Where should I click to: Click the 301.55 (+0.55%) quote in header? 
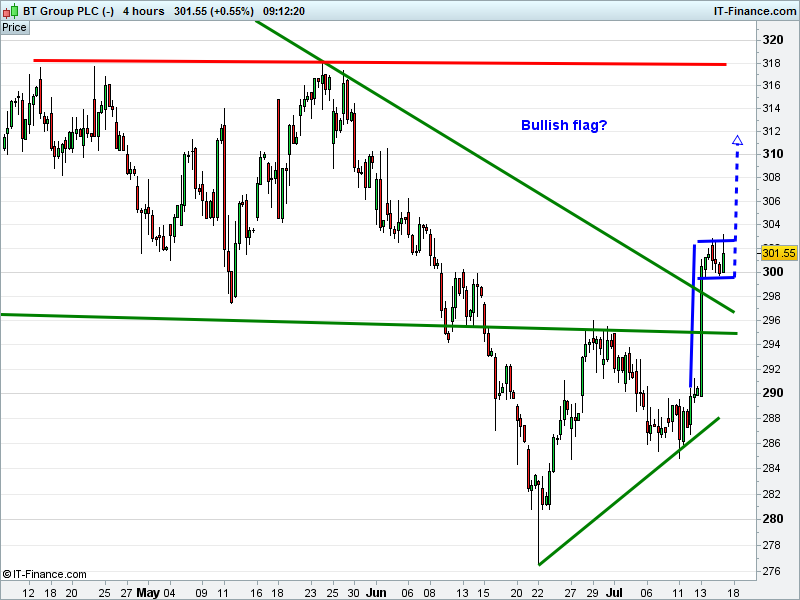coord(214,11)
